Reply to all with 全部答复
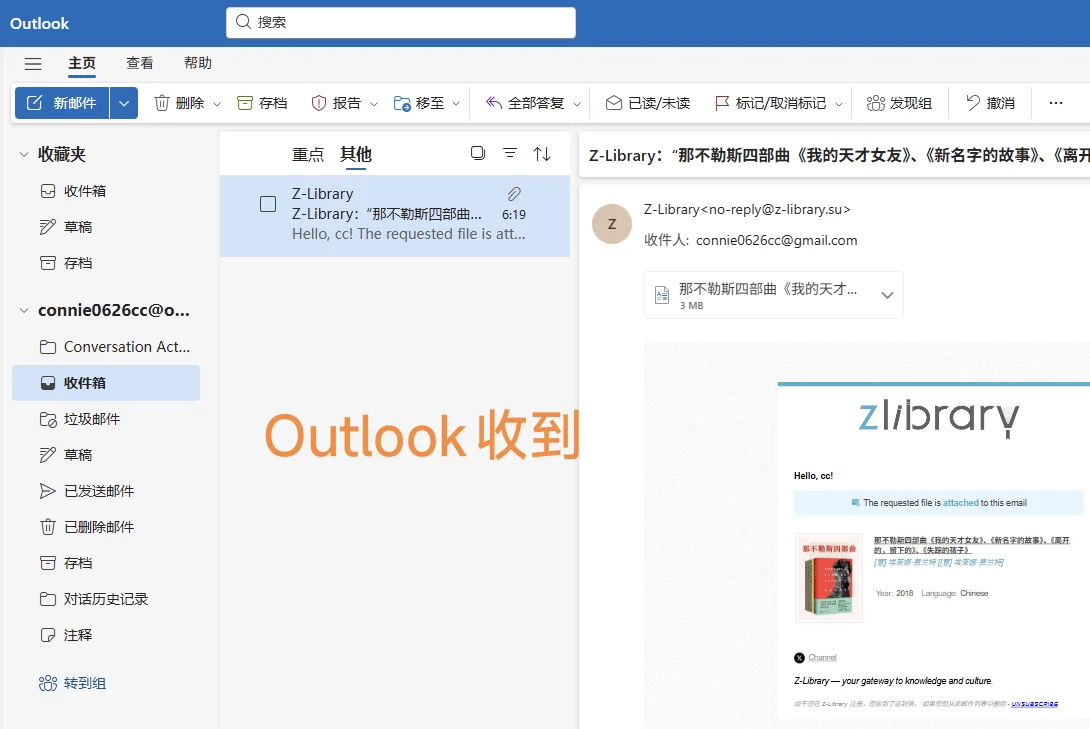Viewport: 1090px width, 729px height. 525,103
